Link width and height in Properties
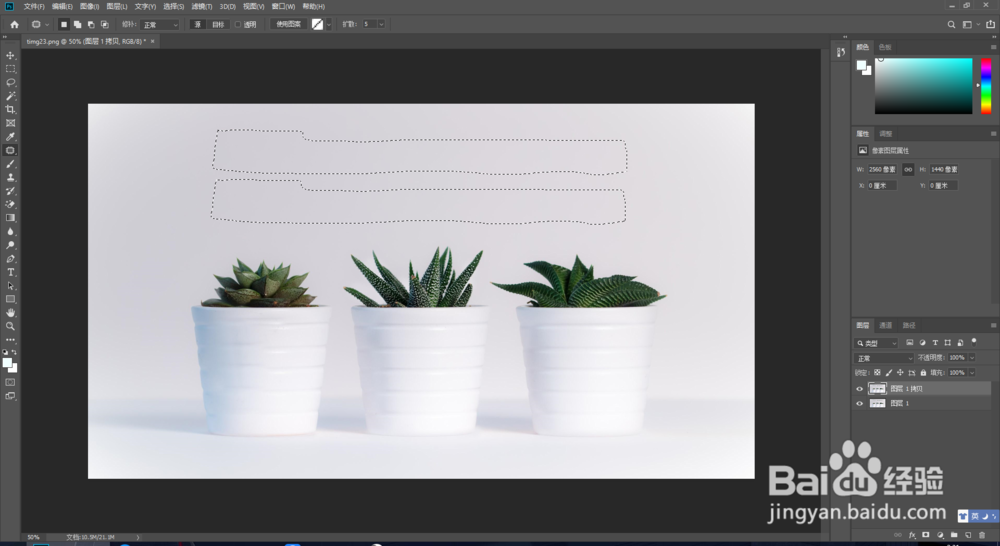The height and width of the screenshot is (546, 1000). click(908, 169)
